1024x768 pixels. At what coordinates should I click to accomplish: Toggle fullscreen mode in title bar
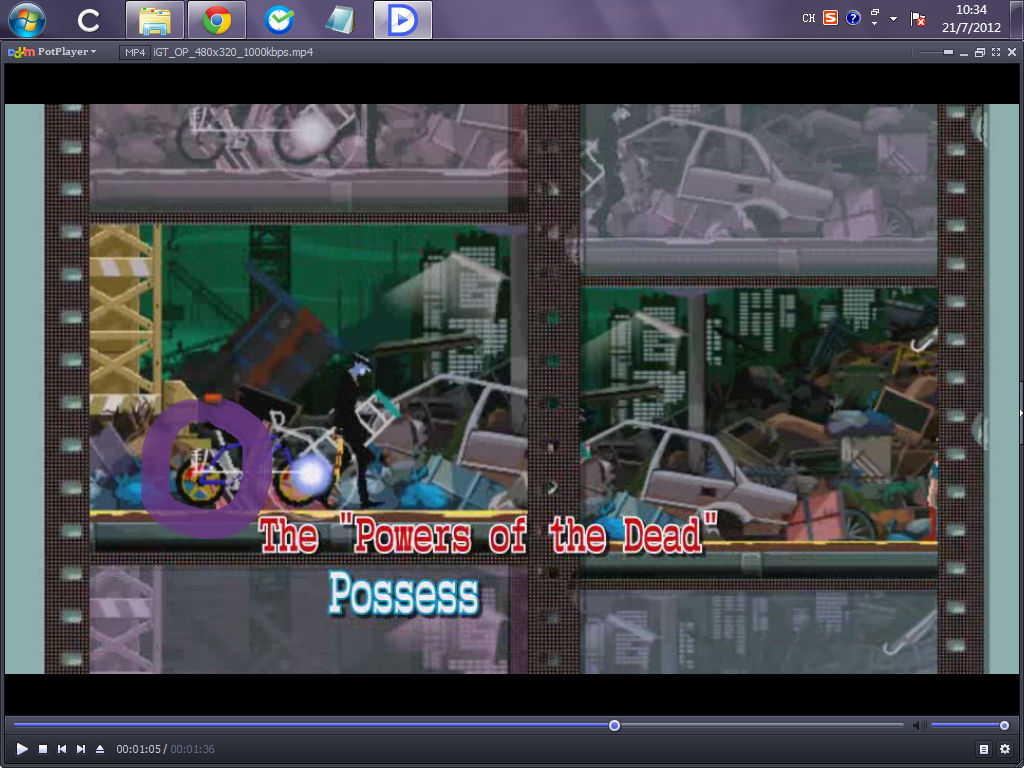tap(995, 52)
